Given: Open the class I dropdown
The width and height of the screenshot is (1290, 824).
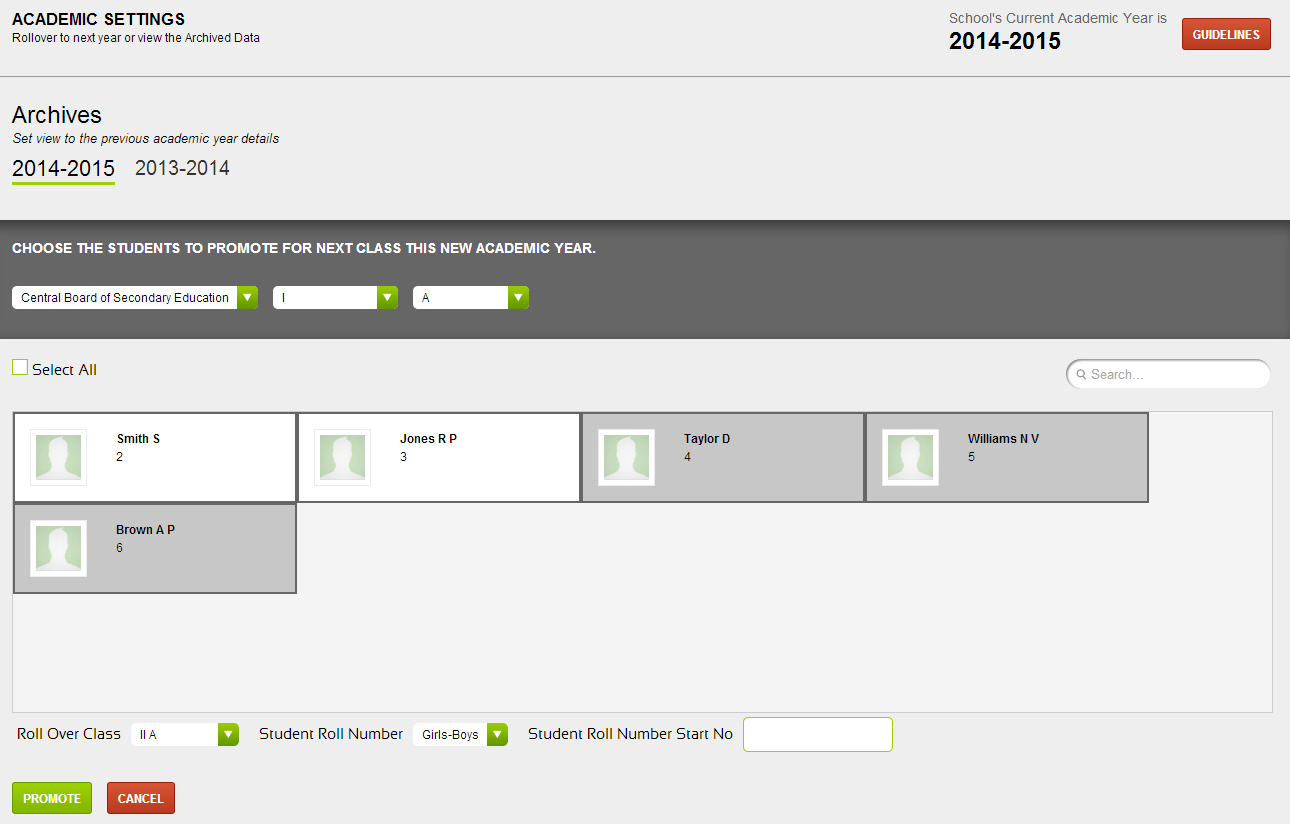Looking at the screenshot, I should [336, 297].
